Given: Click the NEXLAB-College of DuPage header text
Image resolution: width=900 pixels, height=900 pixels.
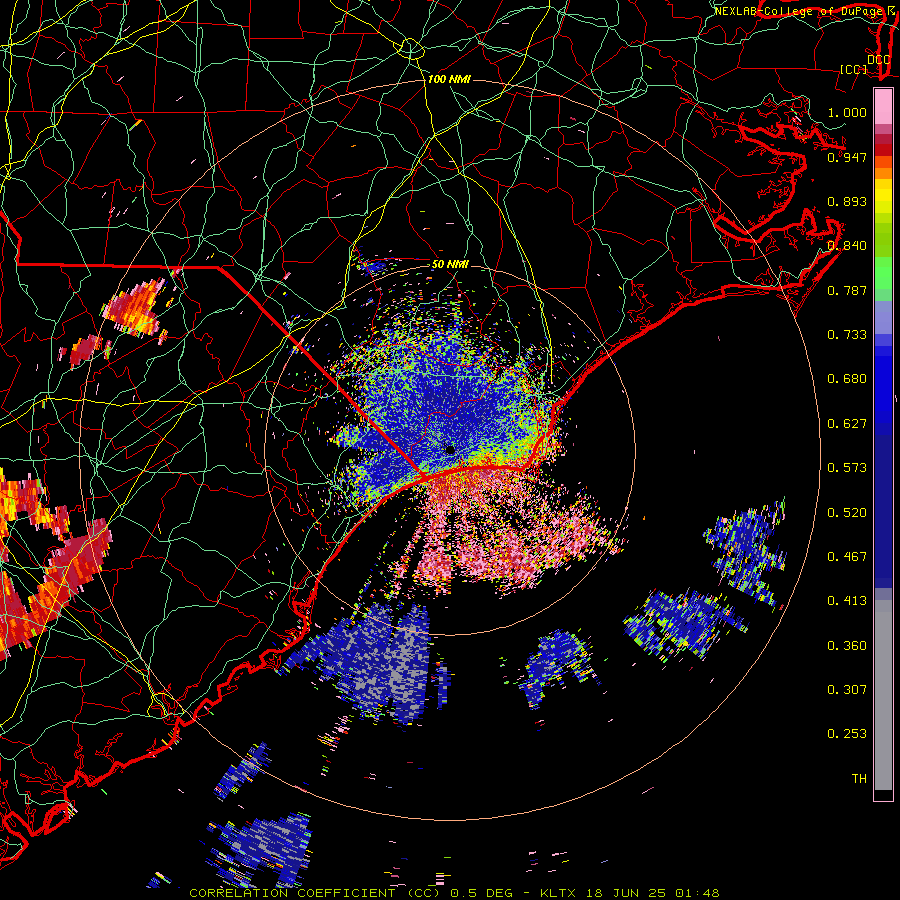Looking at the screenshot, I should coord(800,11).
